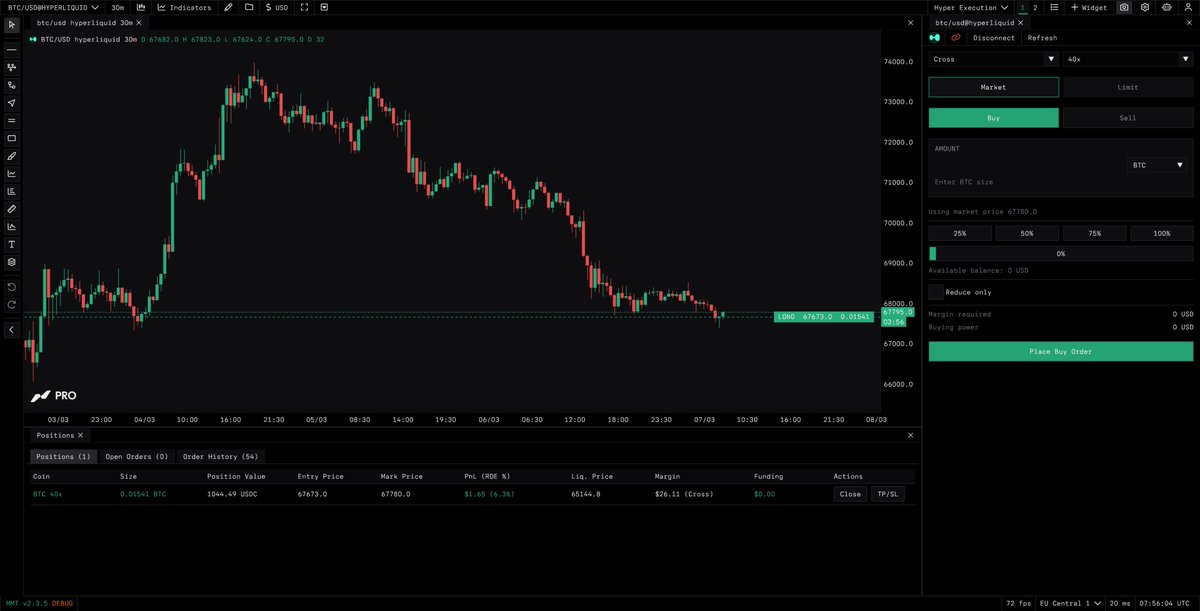The height and width of the screenshot is (611, 1200).
Task: Open the Cross margin mode dropdown
Action: pos(993,59)
